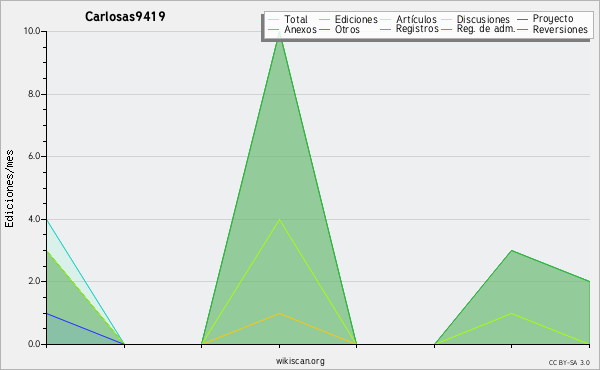Click the Ediciones/mes y-axis label
600x370 pixels.
click(x=9, y=188)
